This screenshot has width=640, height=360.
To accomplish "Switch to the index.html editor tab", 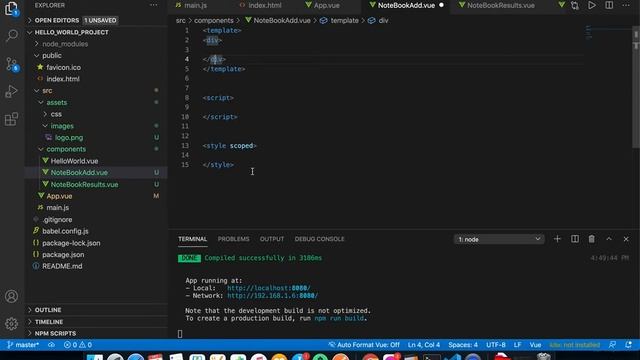I will click(x=264, y=5).
